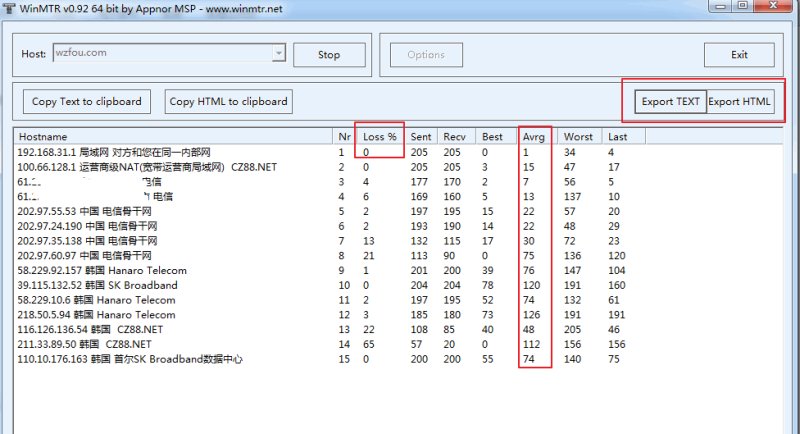Click Worst value 205 in row 13
Viewport: 800px width, 434px height.
coord(572,329)
